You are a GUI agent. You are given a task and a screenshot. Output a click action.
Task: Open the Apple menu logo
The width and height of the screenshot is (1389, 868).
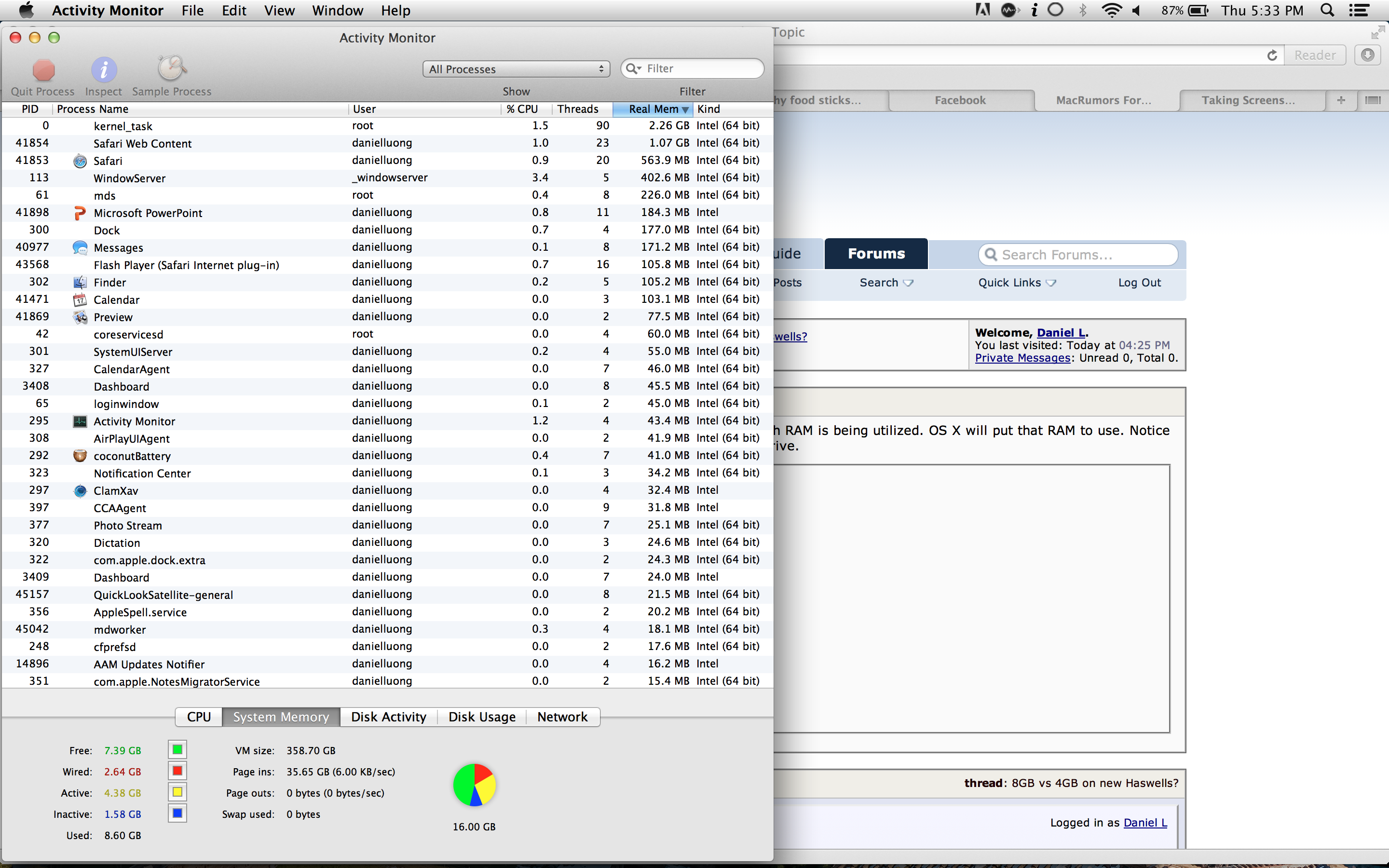pyautogui.click(x=27, y=10)
